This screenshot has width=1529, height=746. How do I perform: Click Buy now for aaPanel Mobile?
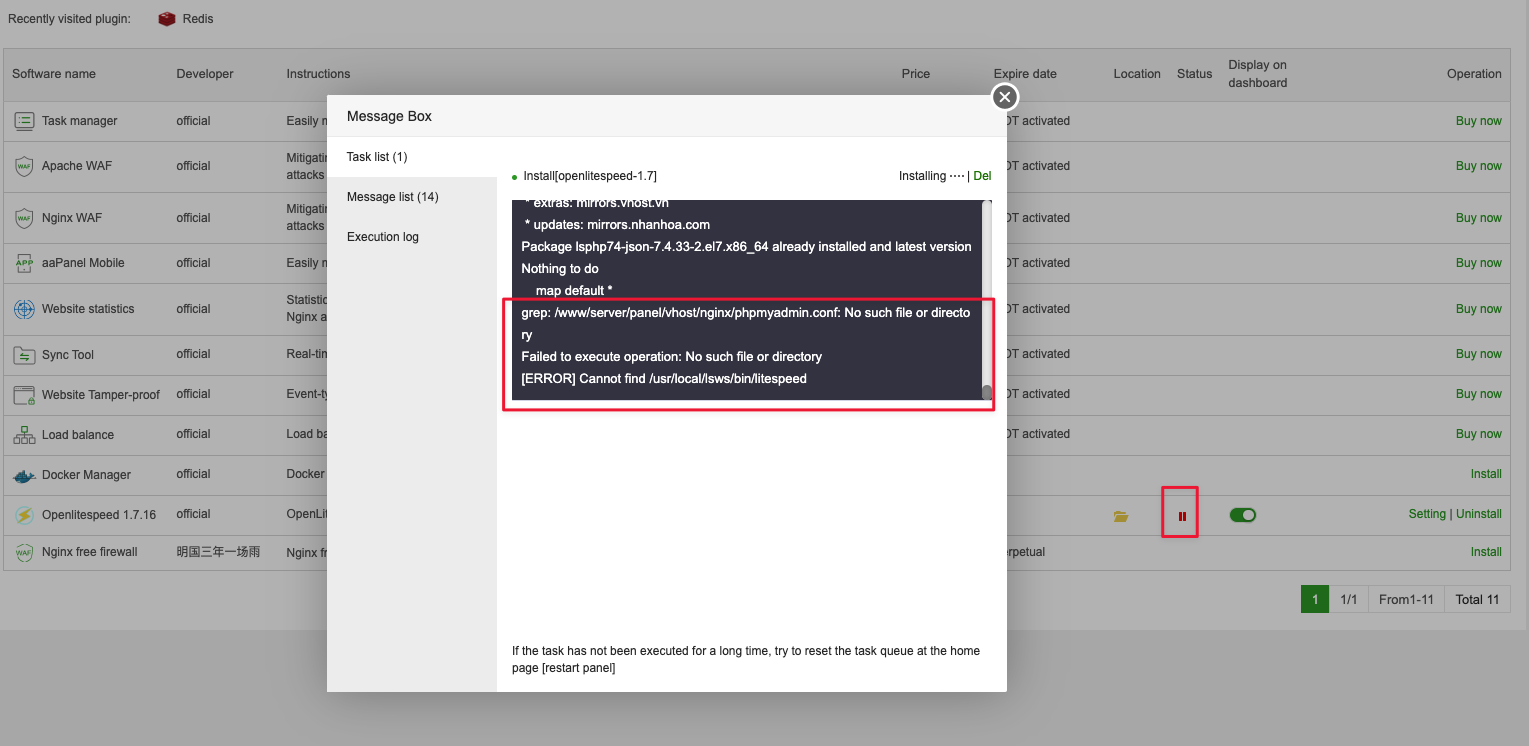click(x=1479, y=263)
